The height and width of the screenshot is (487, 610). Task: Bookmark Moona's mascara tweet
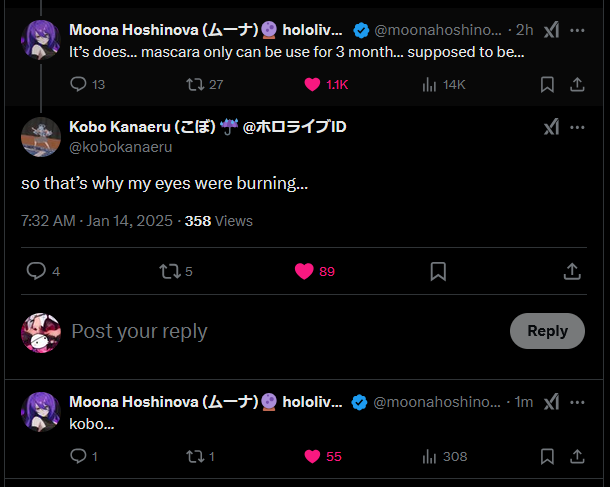[x=547, y=85]
